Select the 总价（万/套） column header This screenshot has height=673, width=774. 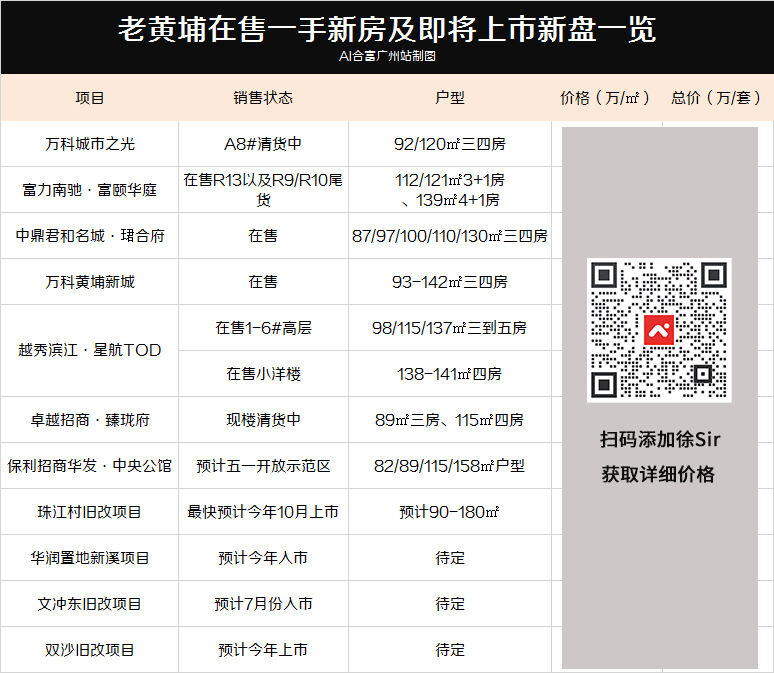pos(716,98)
